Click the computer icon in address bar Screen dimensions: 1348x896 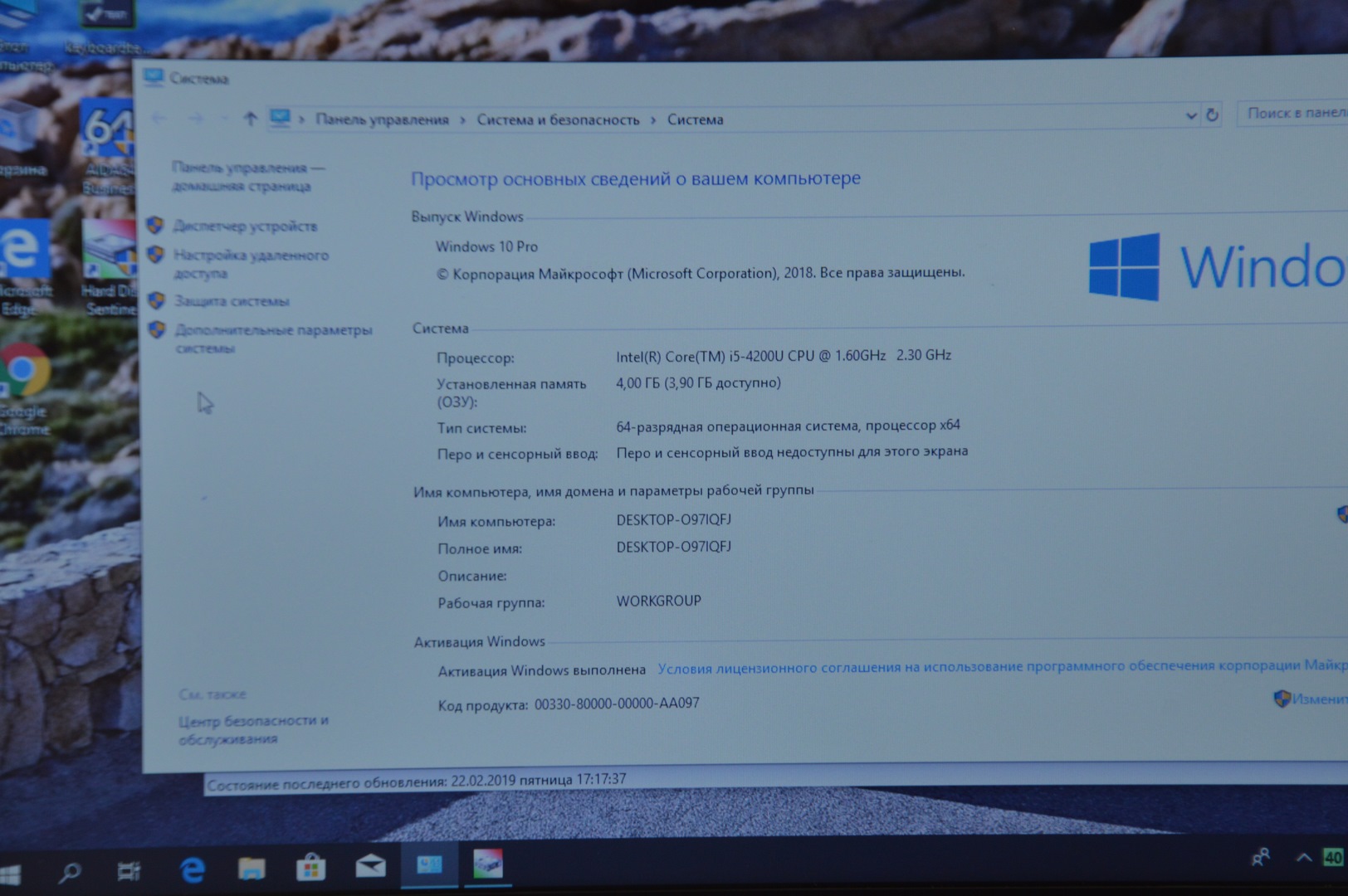point(280,119)
